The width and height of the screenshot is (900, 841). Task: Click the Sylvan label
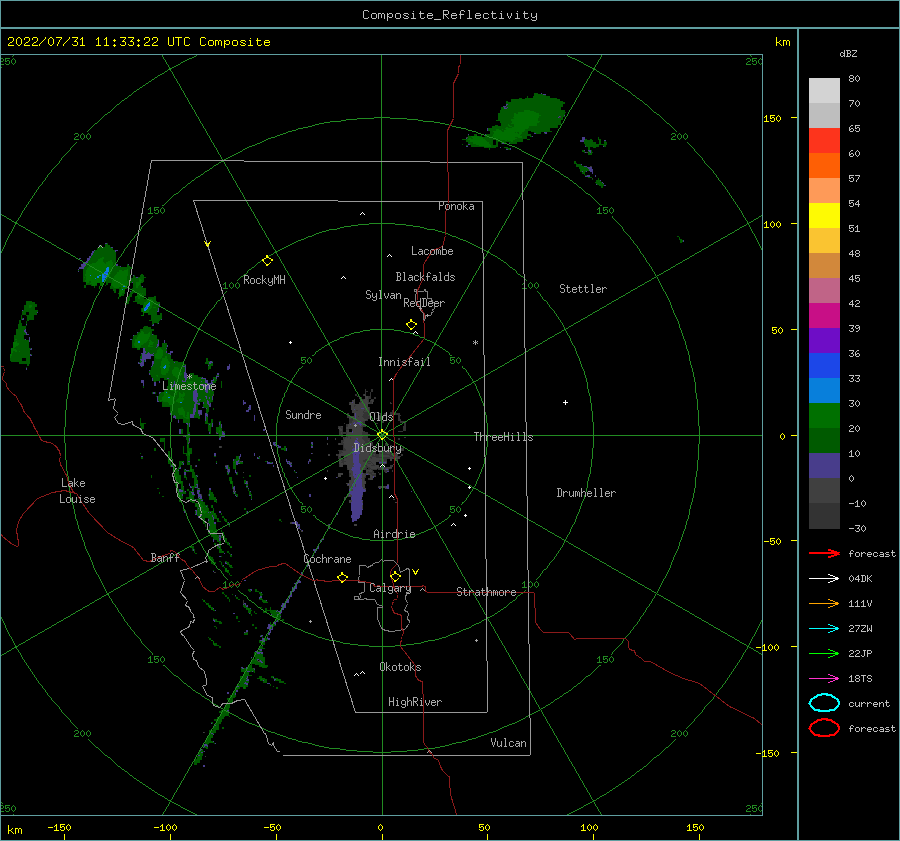[x=383, y=295]
